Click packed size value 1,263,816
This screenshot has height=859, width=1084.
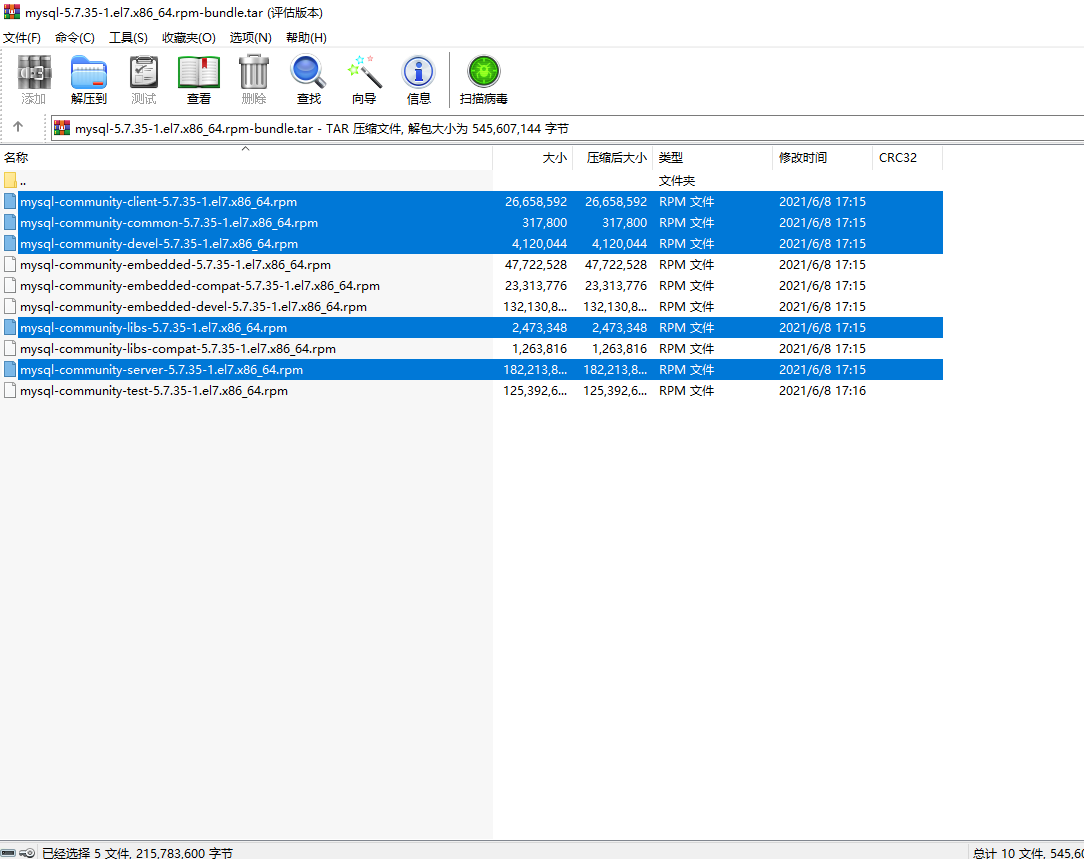pos(619,348)
